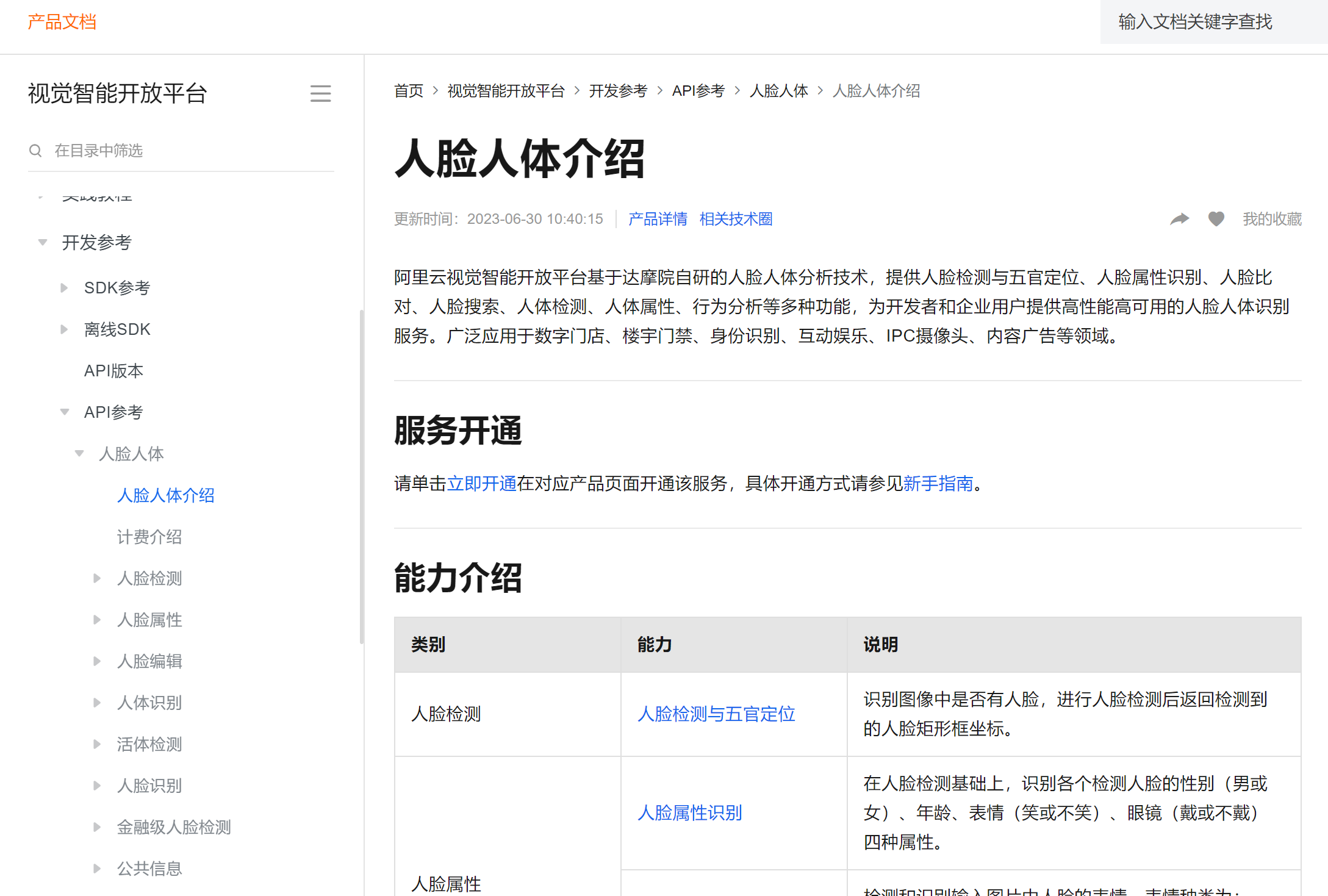The image size is (1328, 896).
Task: Collapse the API参考 tree arrow
Action: [x=65, y=412]
